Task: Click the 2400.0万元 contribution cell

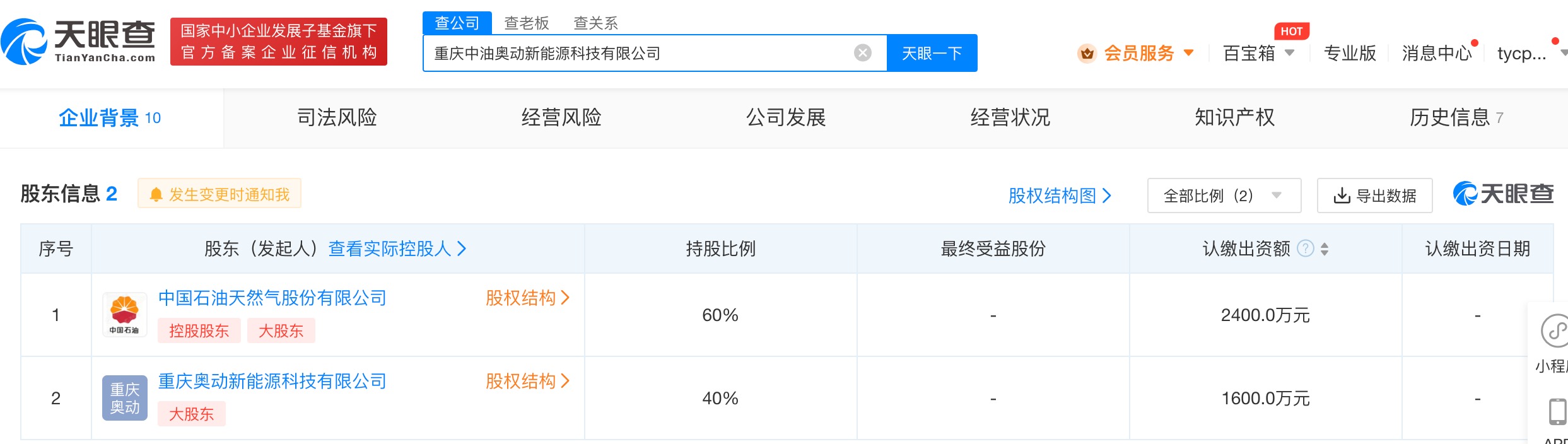Action: (x=1265, y=315)
